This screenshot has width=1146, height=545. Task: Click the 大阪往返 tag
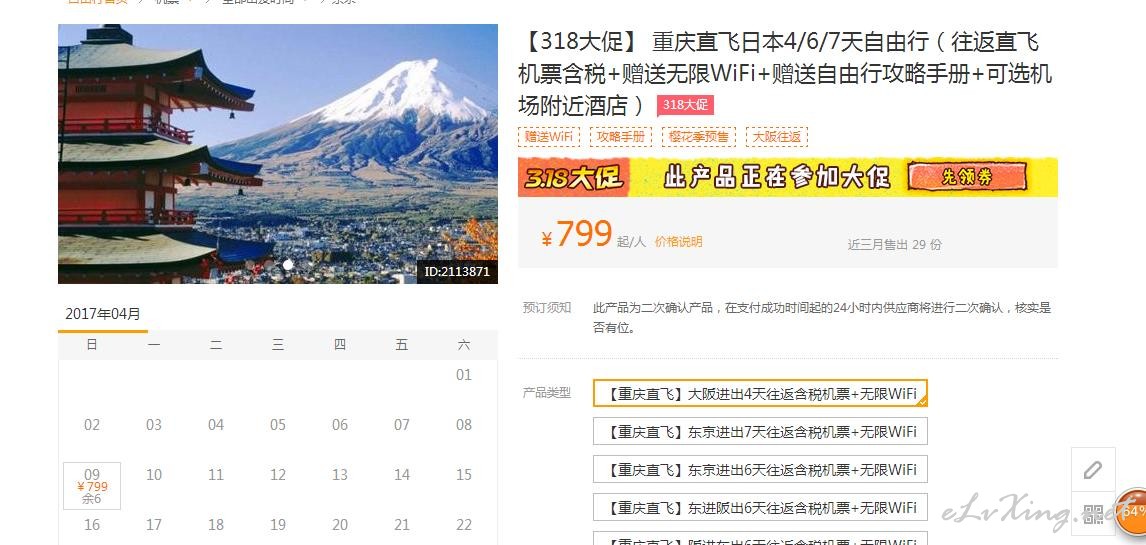[777, 137]
